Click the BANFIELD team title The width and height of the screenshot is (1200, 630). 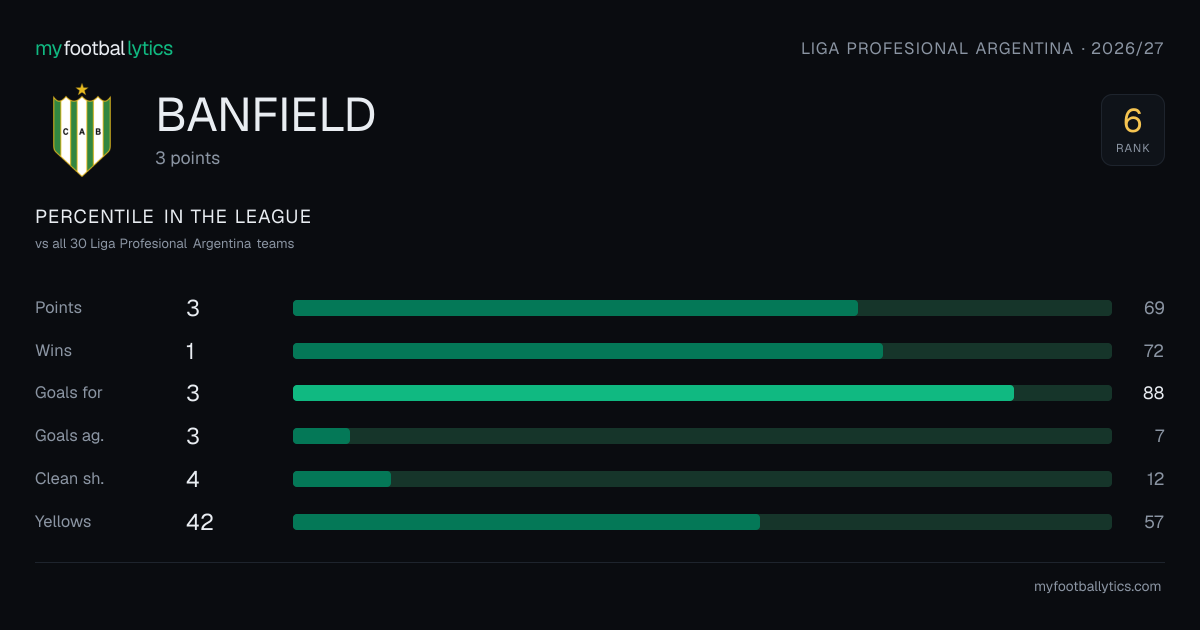[x=266, y=116]
